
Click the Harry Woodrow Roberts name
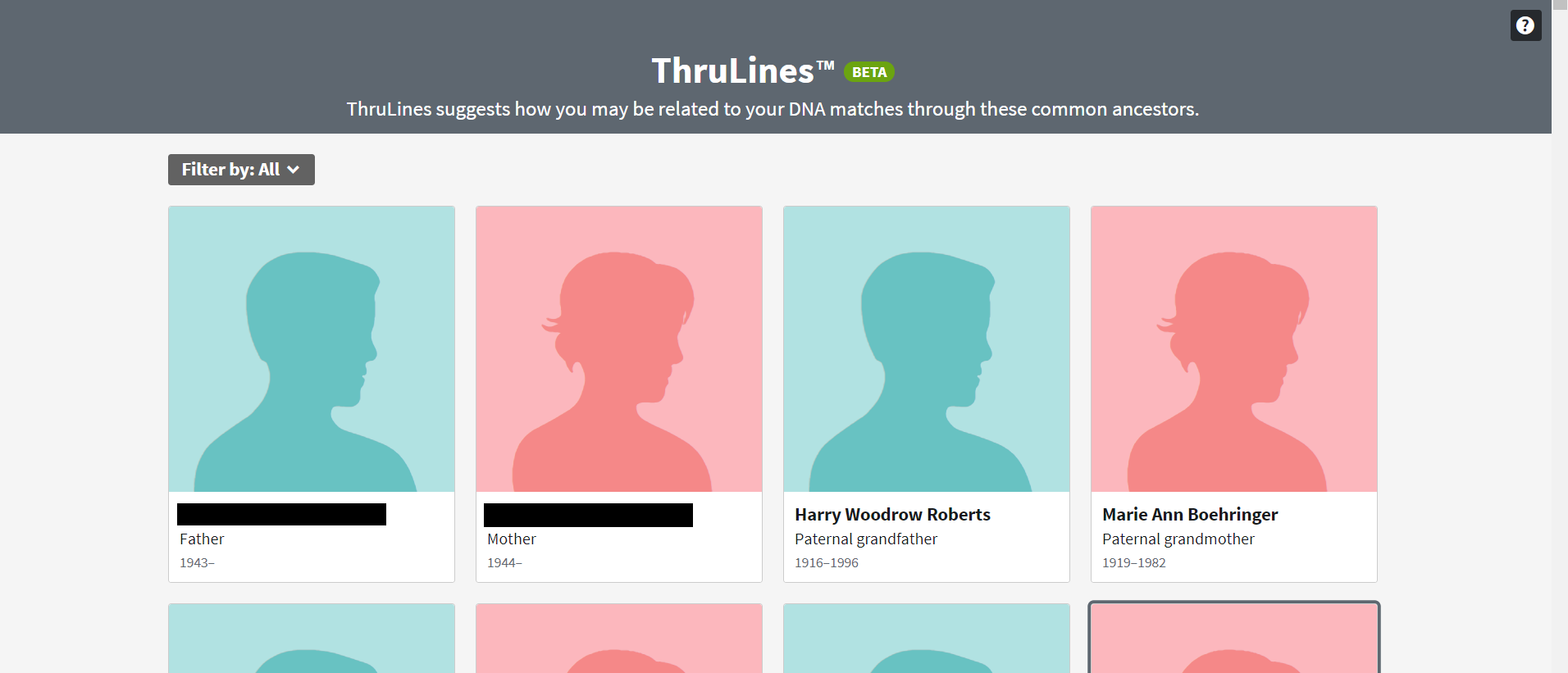coord(892,515)
